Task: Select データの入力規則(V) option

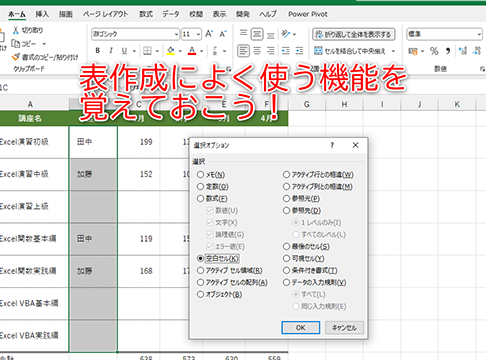Action: (286, 282)
